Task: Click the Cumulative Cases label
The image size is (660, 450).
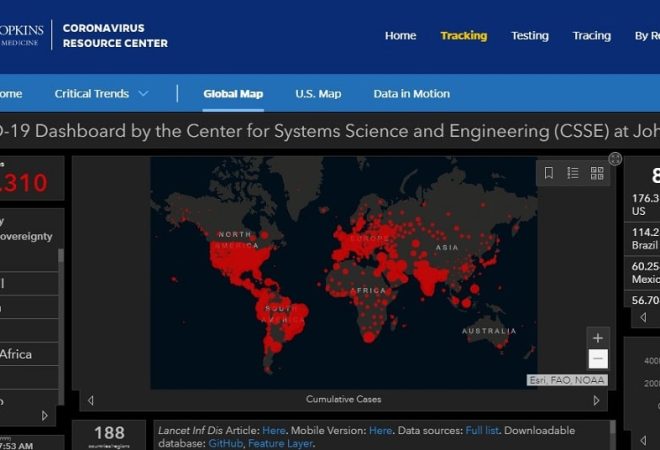Action: [343, 399]
